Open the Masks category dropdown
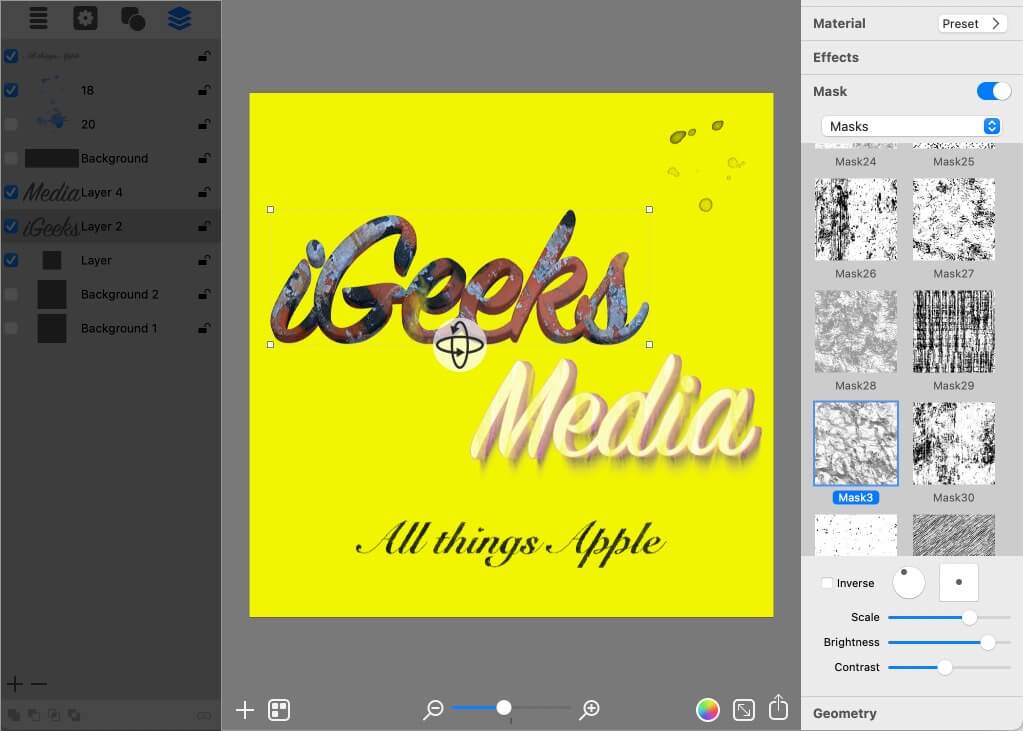 911,126
